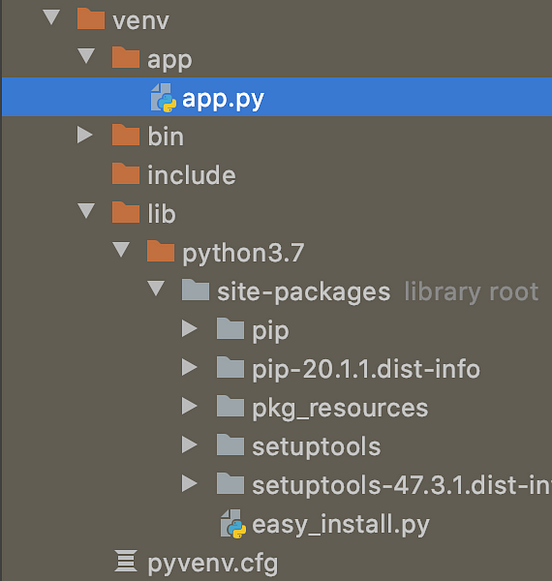Click the Python icon next to easy_install.py
Image resolution: width=552 pixels, height=581 pixels.
[x=233, y=524]
